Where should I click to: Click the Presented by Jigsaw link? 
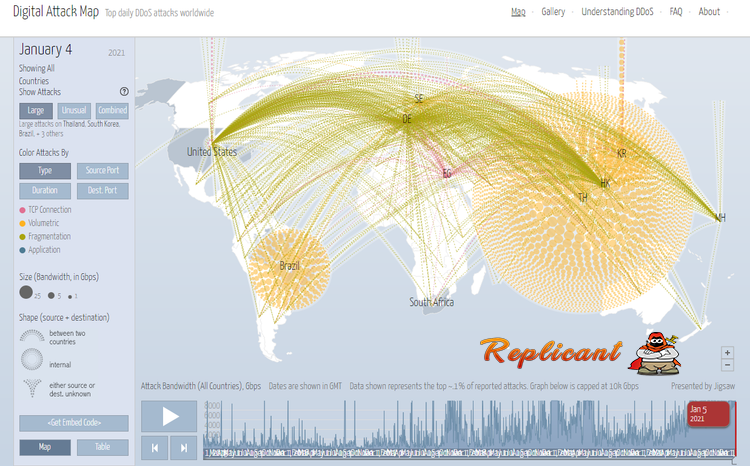click(x=703, y=386)
